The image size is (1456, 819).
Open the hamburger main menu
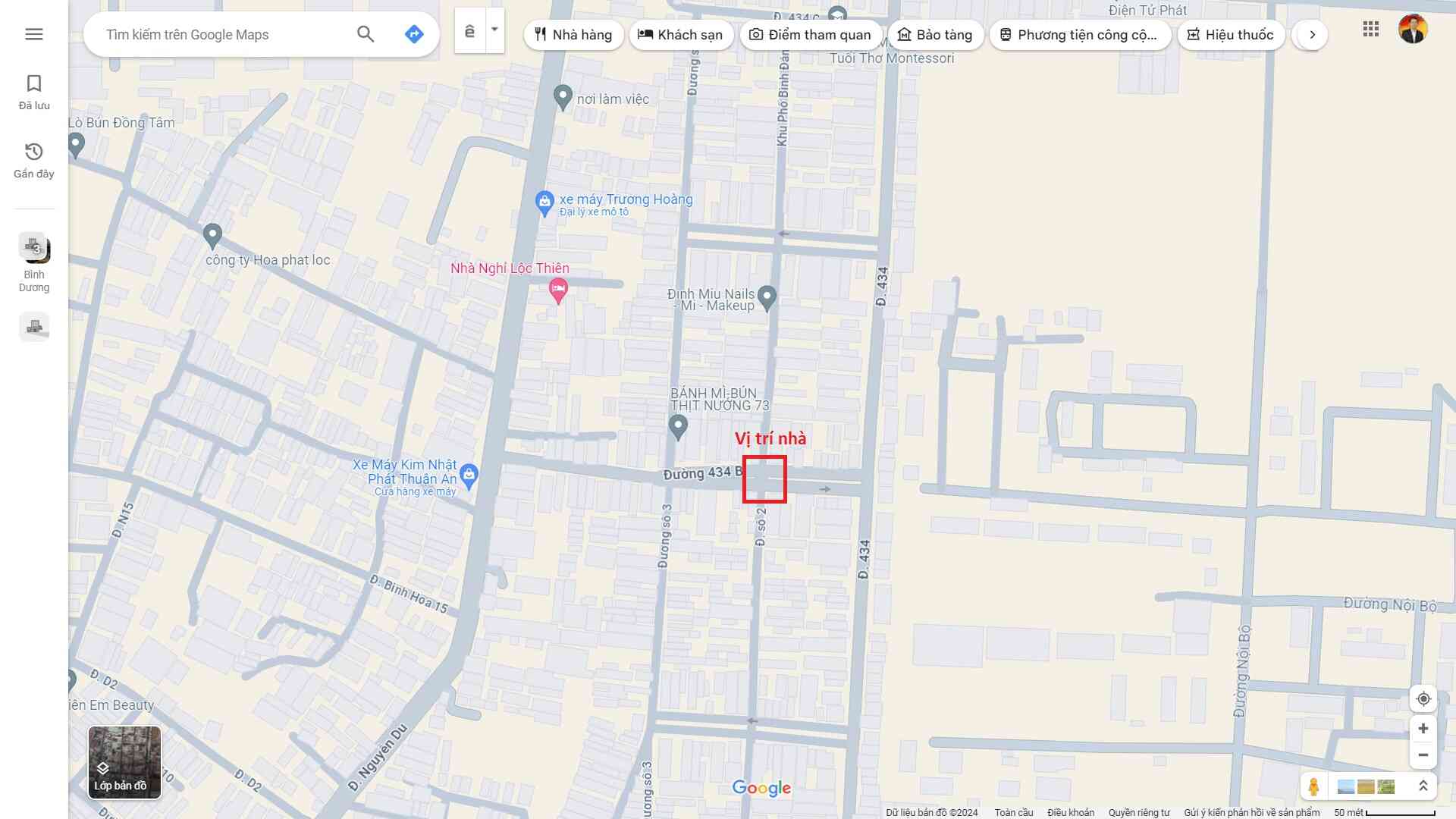click(33, 34)
